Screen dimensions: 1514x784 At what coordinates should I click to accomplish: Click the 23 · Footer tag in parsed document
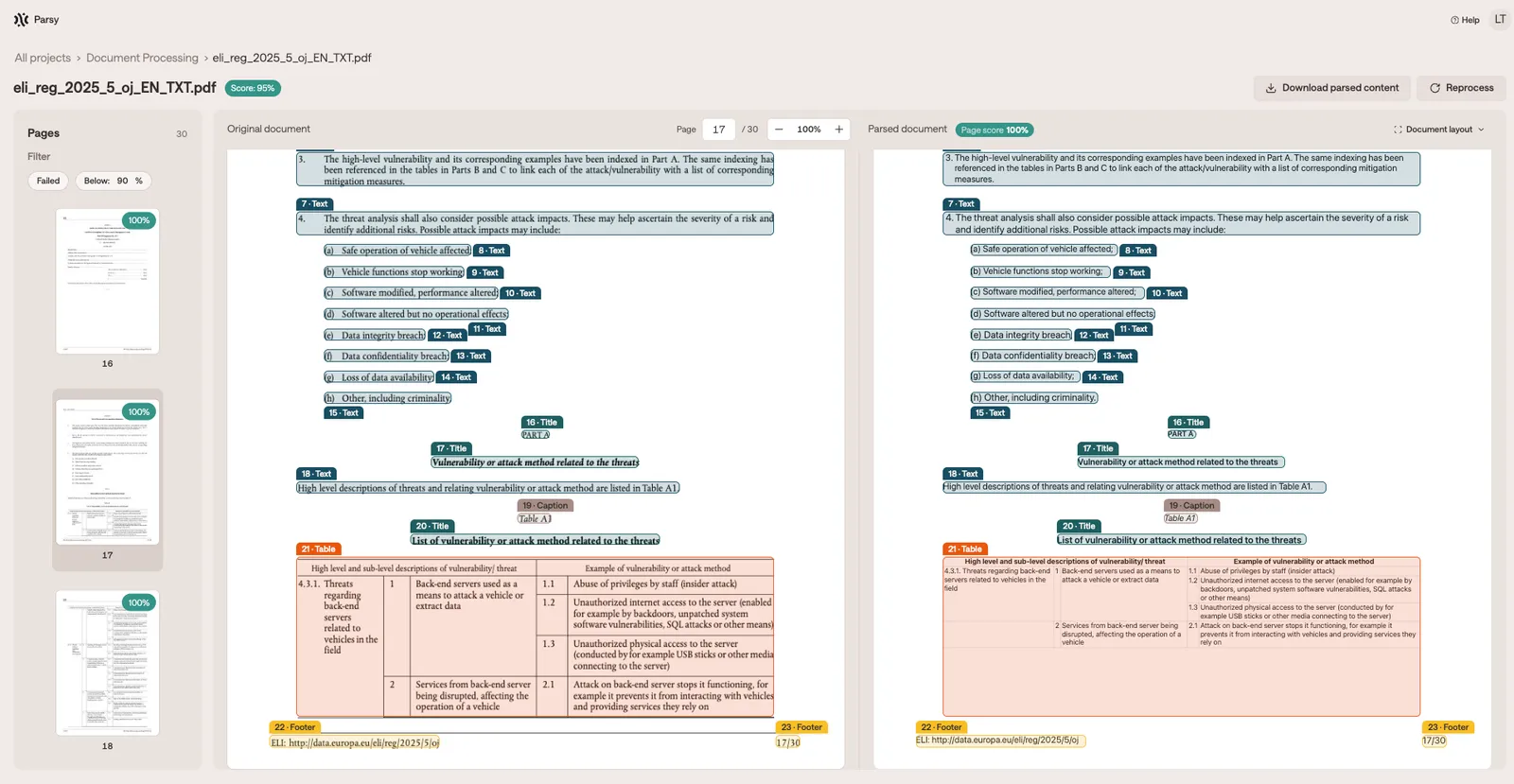1448,727
